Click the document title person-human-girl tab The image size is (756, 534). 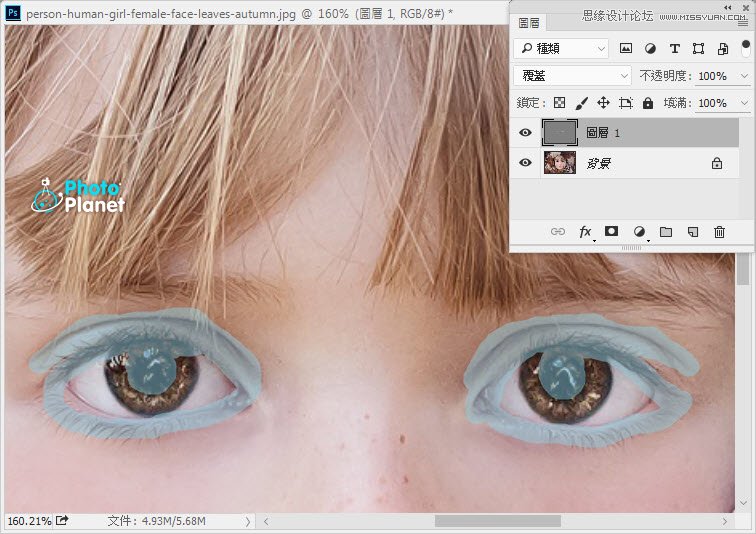[x=239, y=13]
